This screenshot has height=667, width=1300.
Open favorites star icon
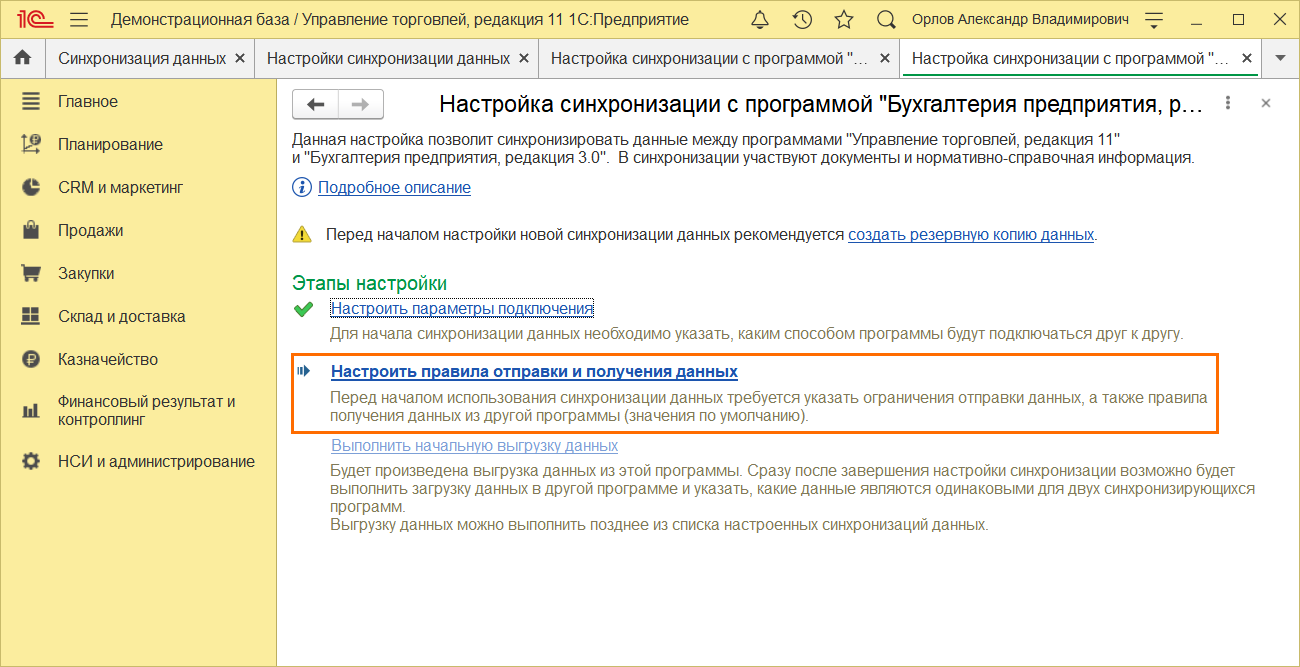coord(844,20)
